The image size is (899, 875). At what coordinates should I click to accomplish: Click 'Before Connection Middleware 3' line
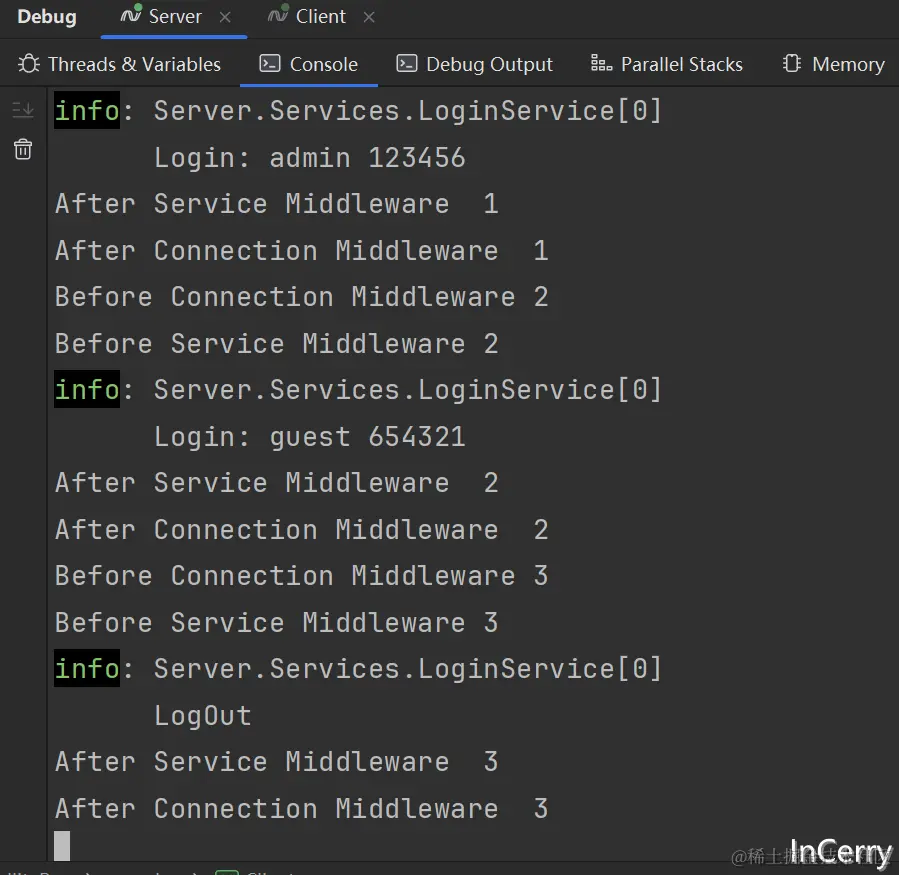302,576
